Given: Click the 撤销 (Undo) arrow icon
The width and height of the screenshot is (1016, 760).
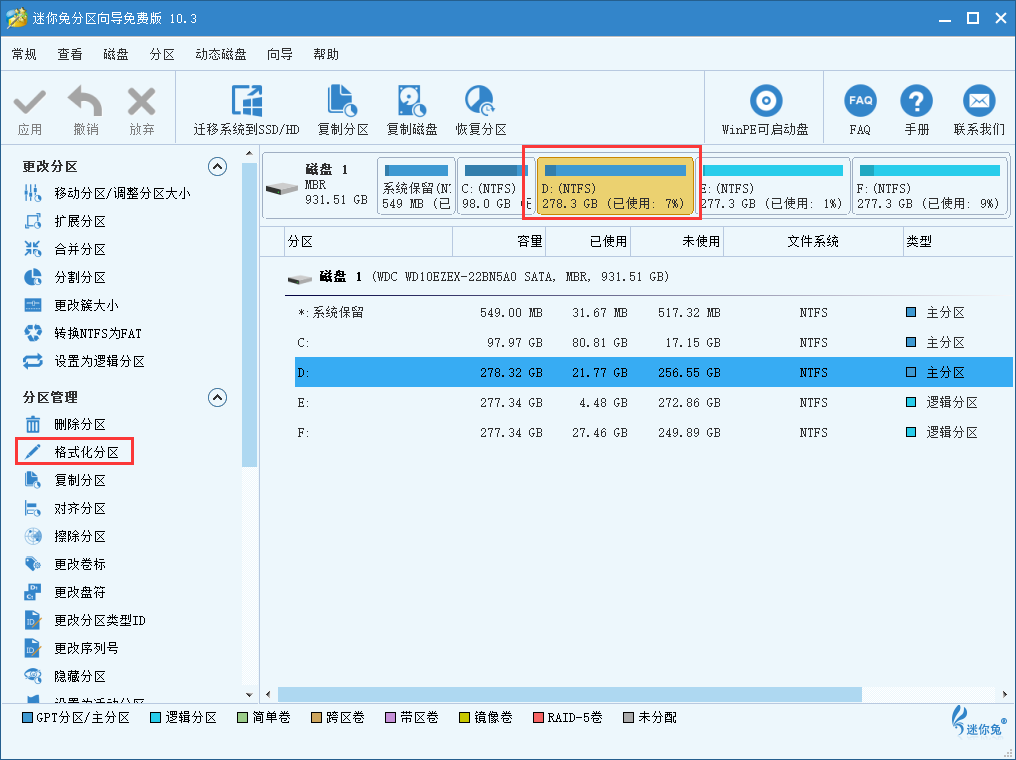Looking at the screenshot, I should click(86, 102).
